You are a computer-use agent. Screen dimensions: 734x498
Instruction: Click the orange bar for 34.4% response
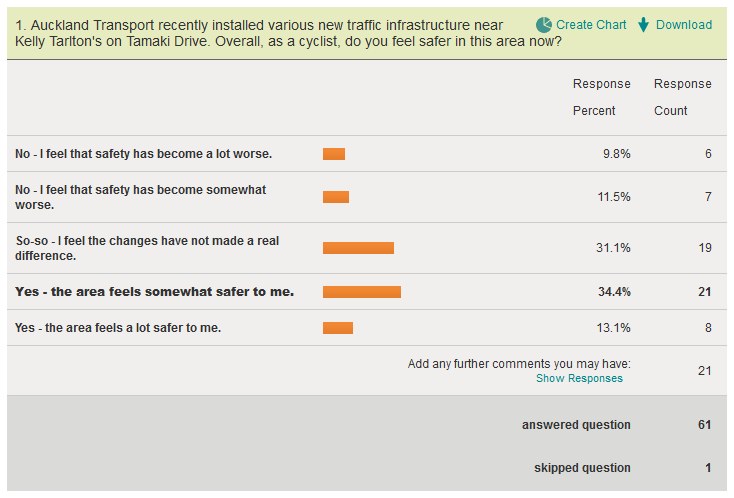[x=362, y=292]
